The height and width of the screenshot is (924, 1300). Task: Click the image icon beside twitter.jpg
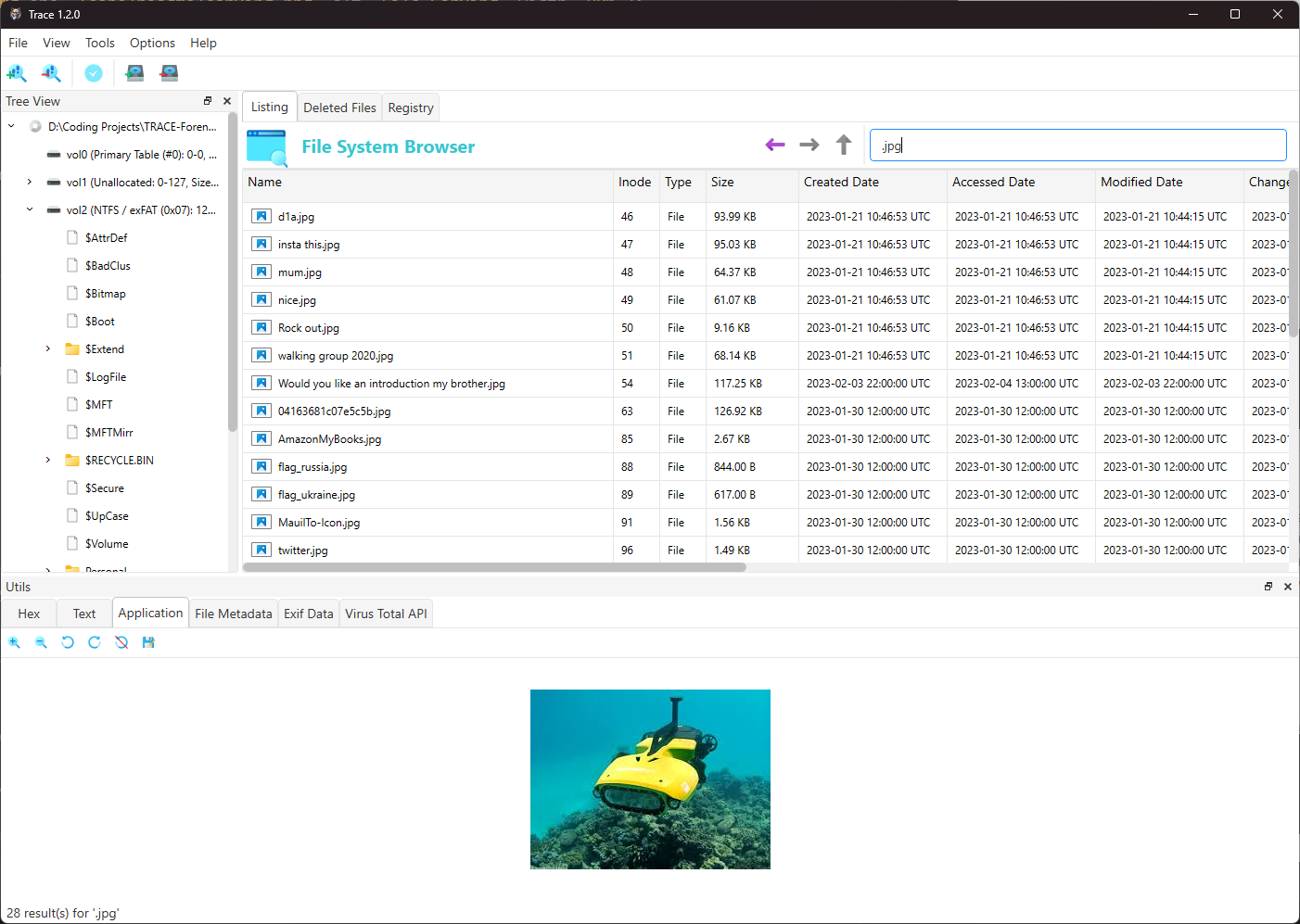point(261,550)
